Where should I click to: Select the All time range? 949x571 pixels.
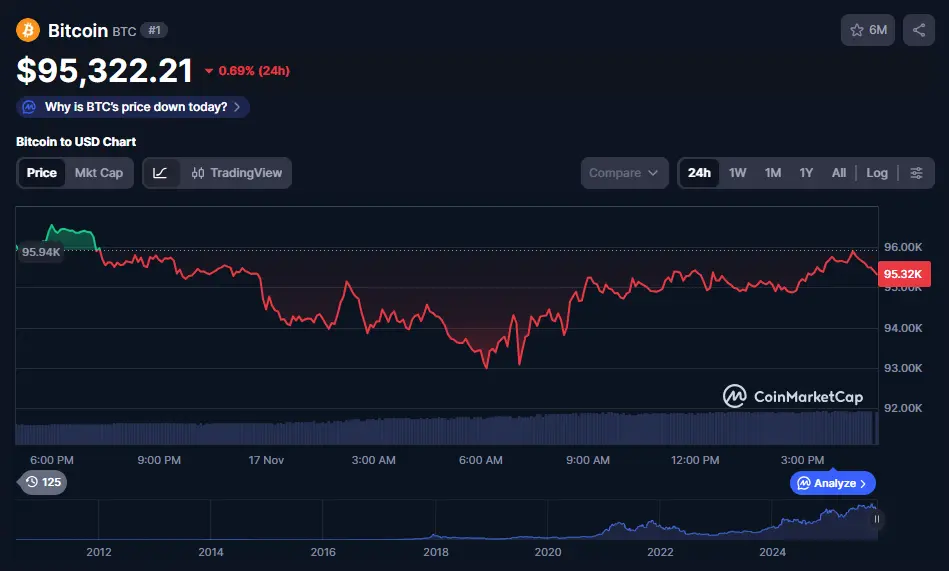839,173
